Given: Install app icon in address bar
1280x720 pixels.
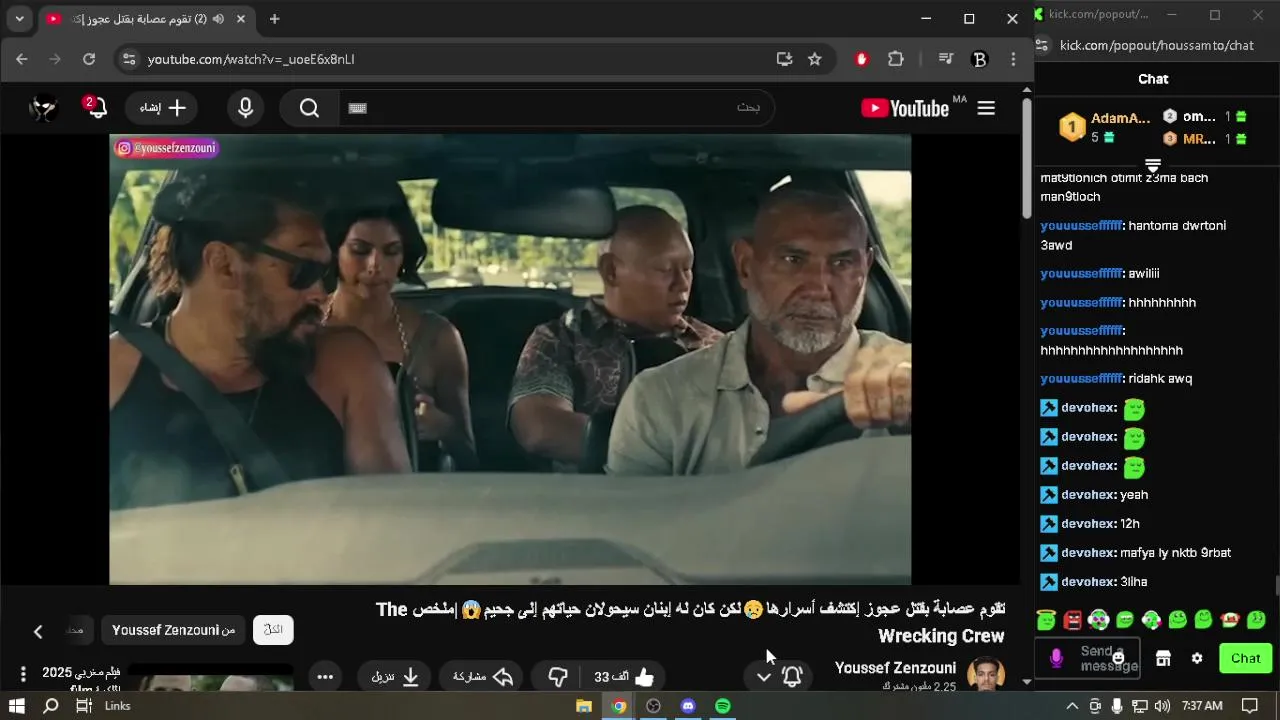Looking at the screenshot, I should (784, 59).
